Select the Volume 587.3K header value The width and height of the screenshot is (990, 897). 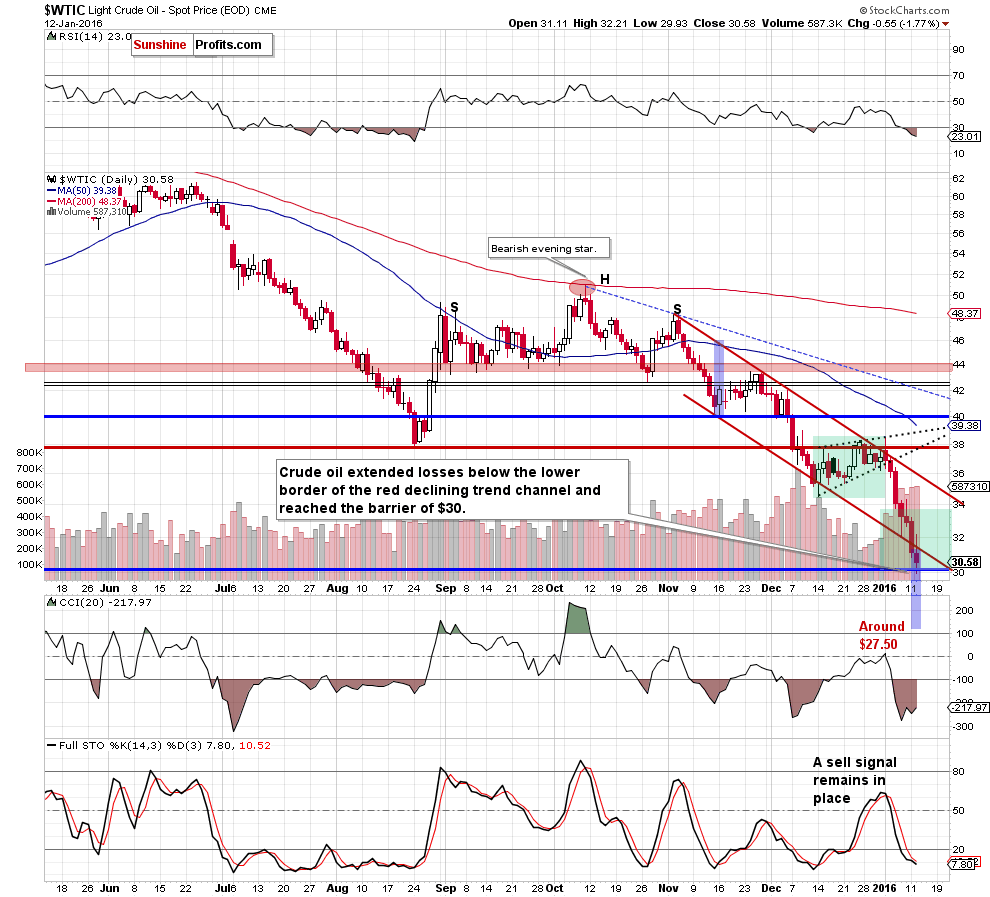tap(802, 23)
